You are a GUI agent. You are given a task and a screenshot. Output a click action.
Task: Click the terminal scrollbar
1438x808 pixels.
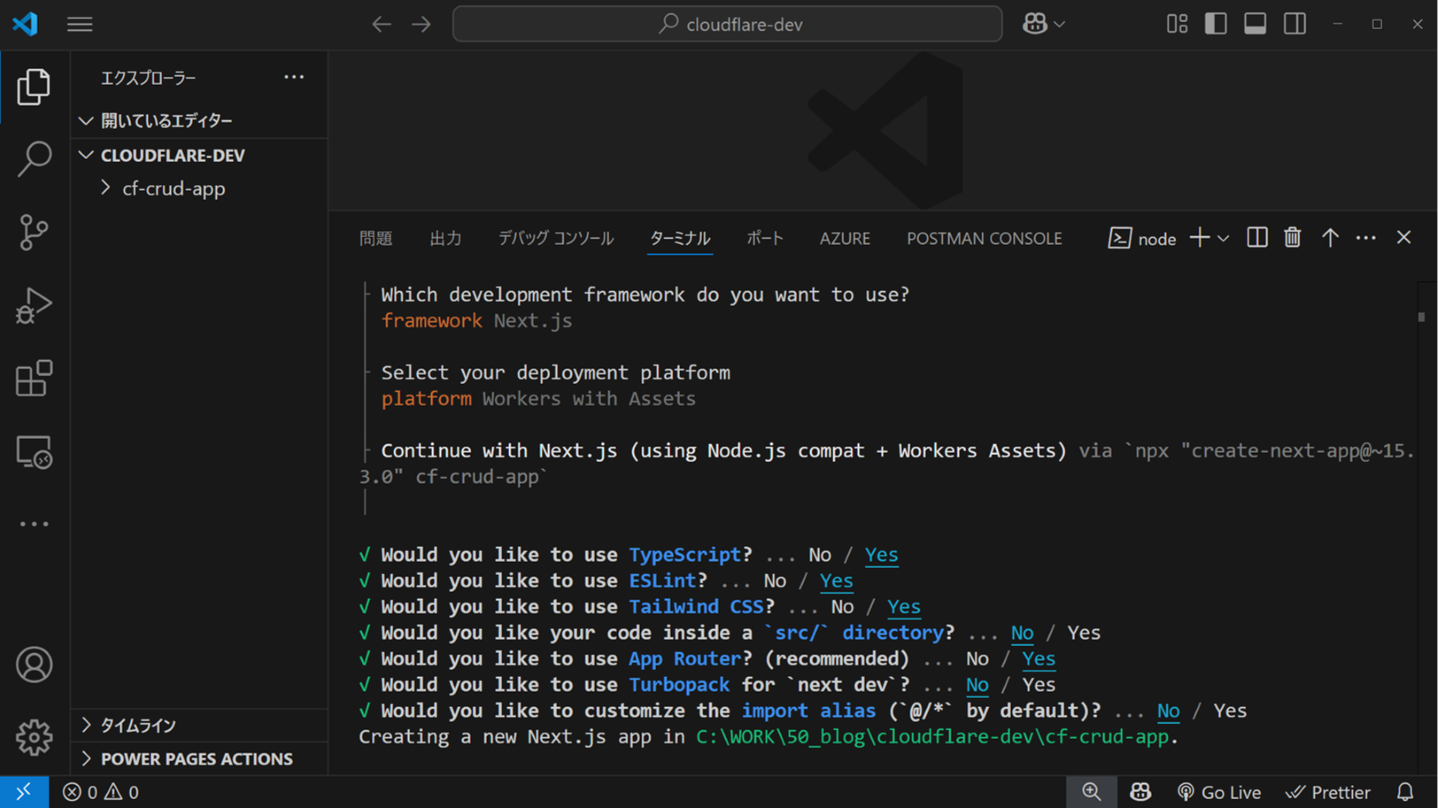pos(1422,318)
